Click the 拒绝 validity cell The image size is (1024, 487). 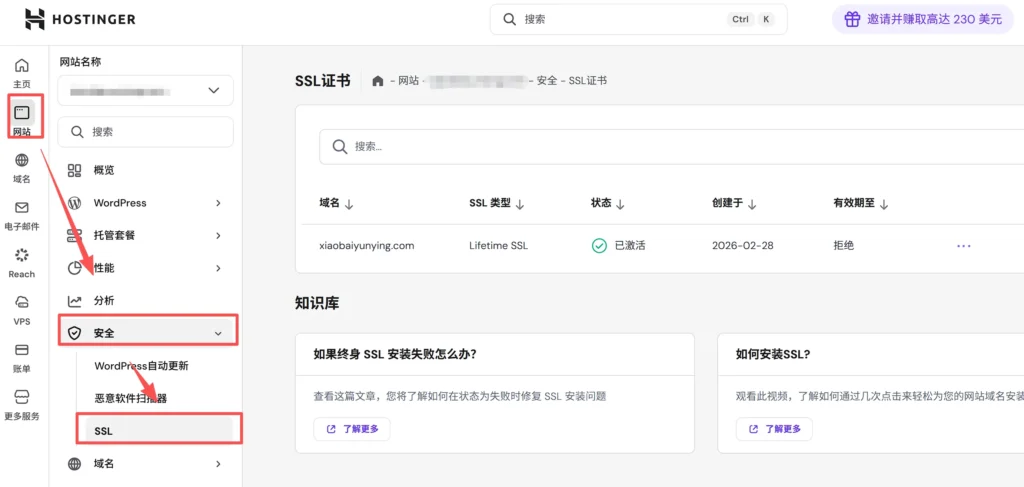[x=843, y=246]
